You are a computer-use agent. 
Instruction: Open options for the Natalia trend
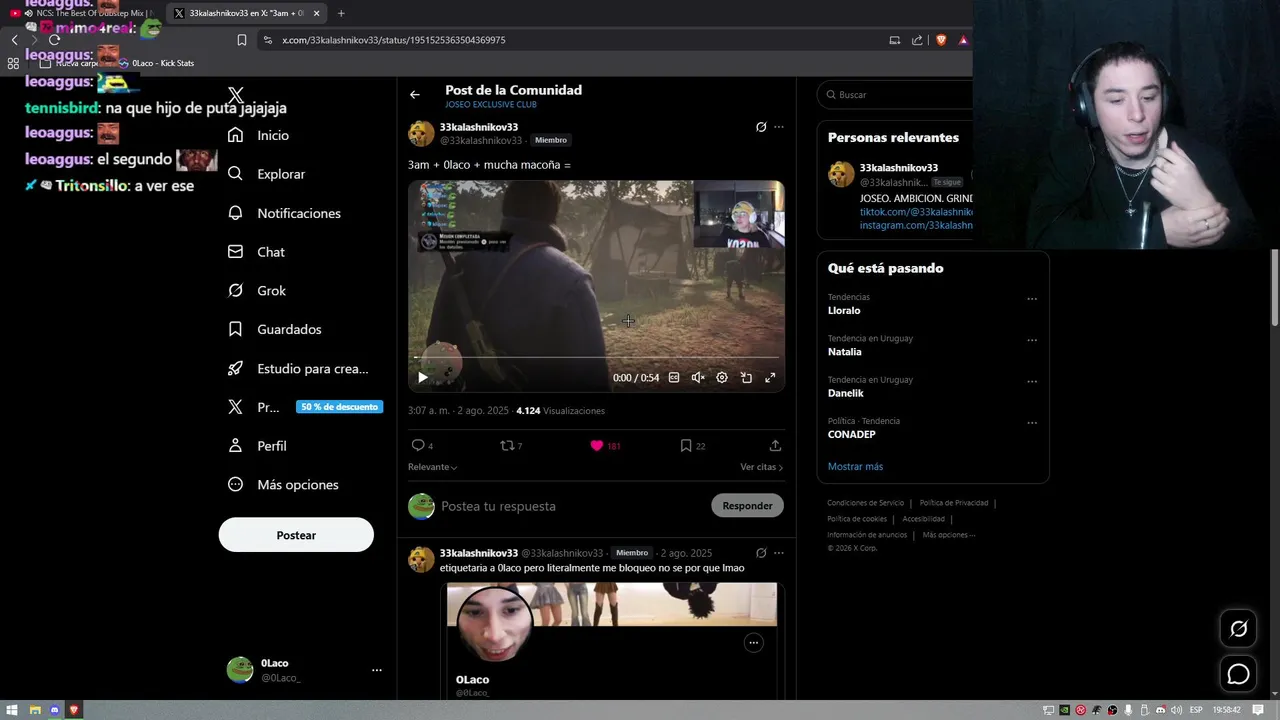(x=1032, y=340)
